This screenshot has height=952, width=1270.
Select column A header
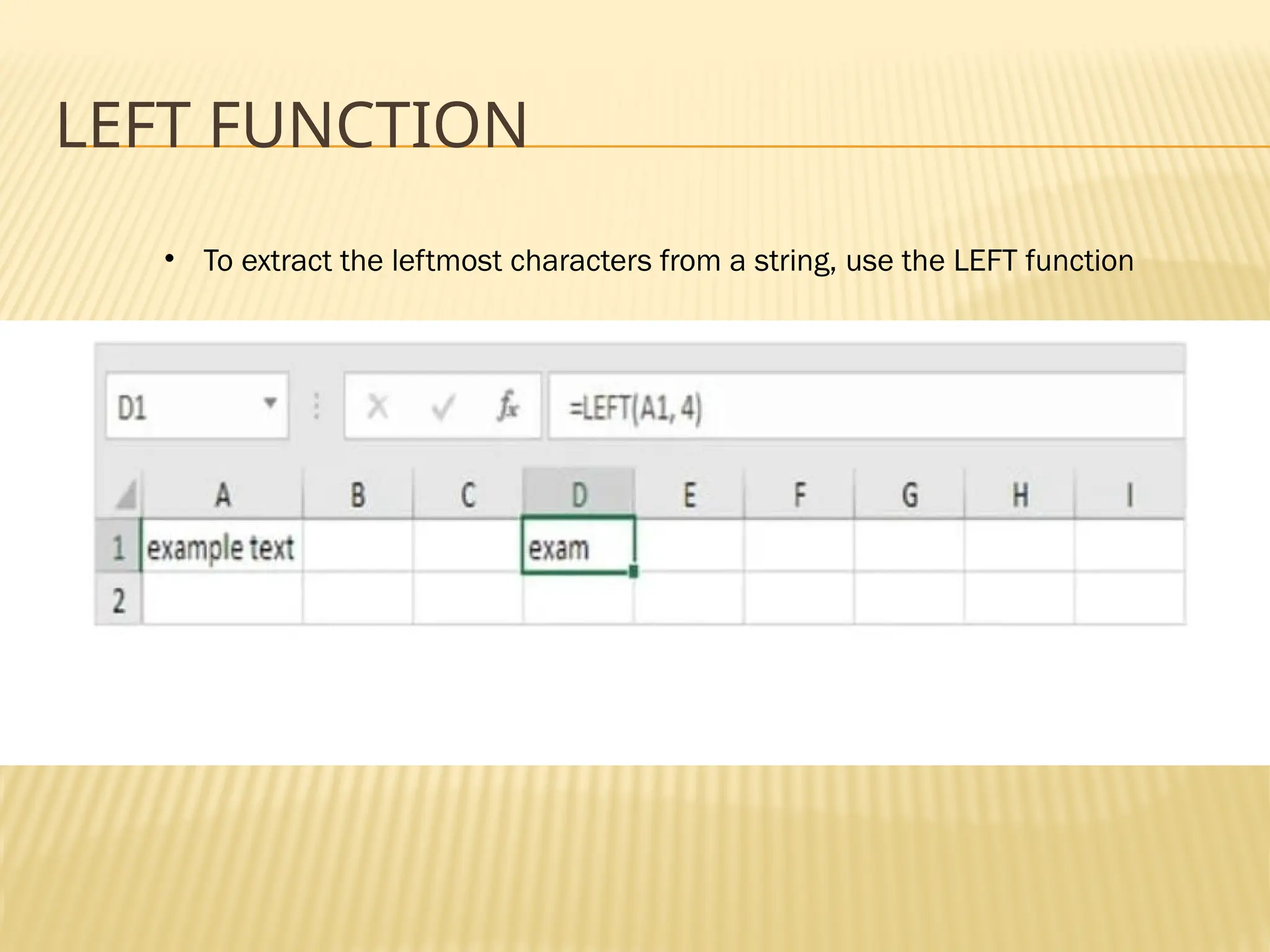pyautogui.click(x=223, y=494)
